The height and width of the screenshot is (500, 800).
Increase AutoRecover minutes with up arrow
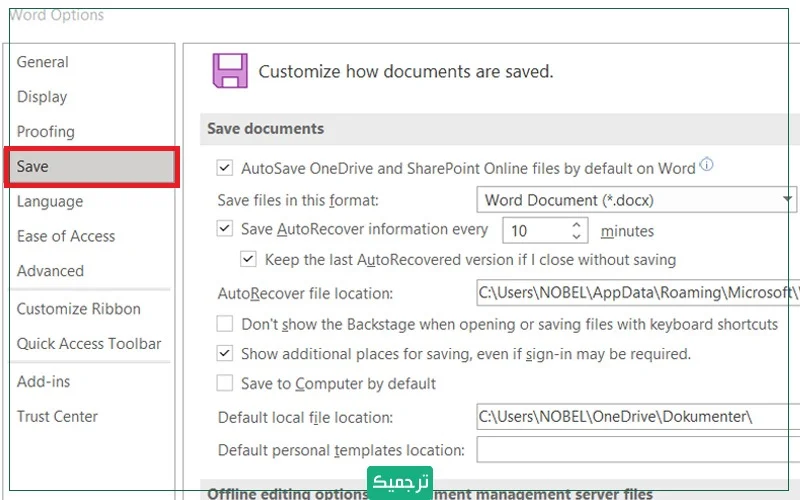pos(577,225)
